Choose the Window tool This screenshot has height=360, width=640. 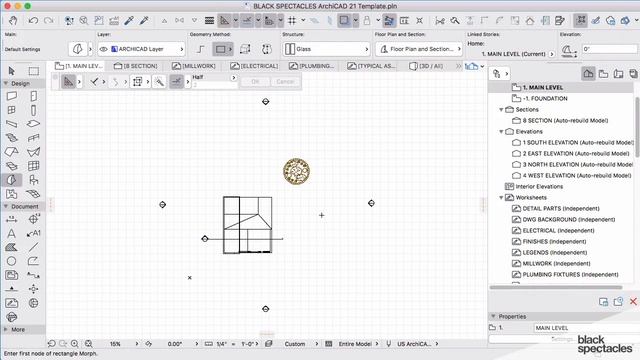pyautogui.click(x=11, y=110)
